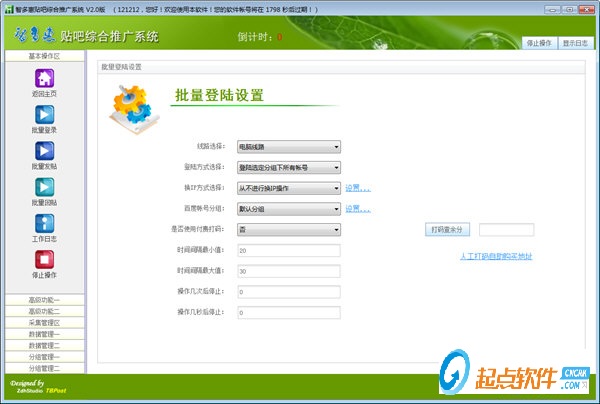This screenshot has width=600, height=404.
Task: Open 设置... link beside 百度帐号分组
Action: pos(358,209)
